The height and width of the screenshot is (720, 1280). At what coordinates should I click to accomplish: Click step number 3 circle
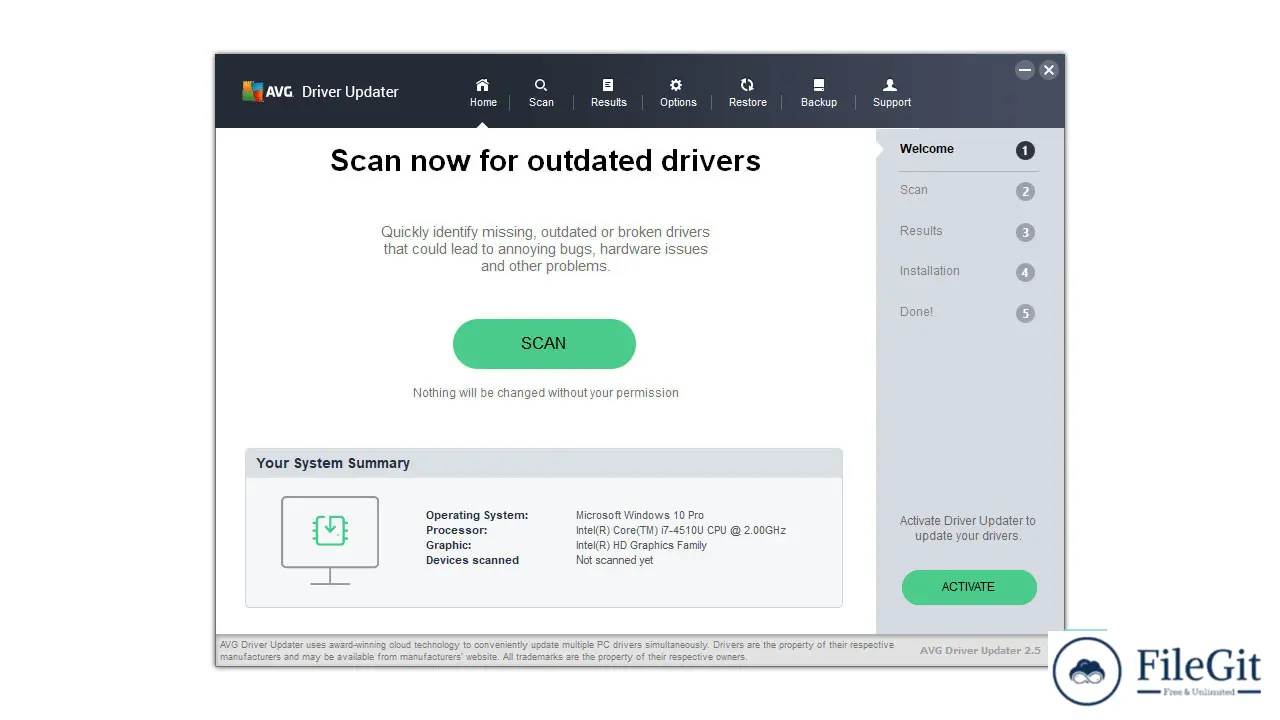tap(1025, 233)
